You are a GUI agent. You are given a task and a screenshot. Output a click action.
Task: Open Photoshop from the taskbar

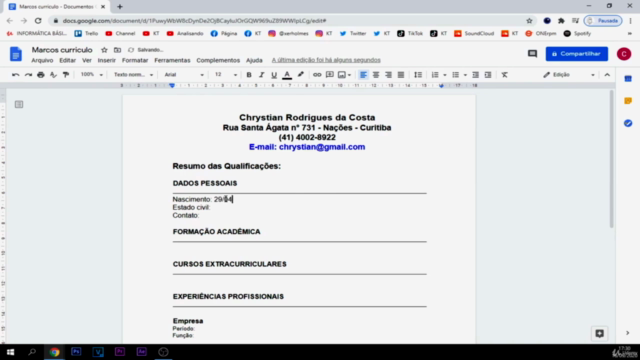pos(76,352)
